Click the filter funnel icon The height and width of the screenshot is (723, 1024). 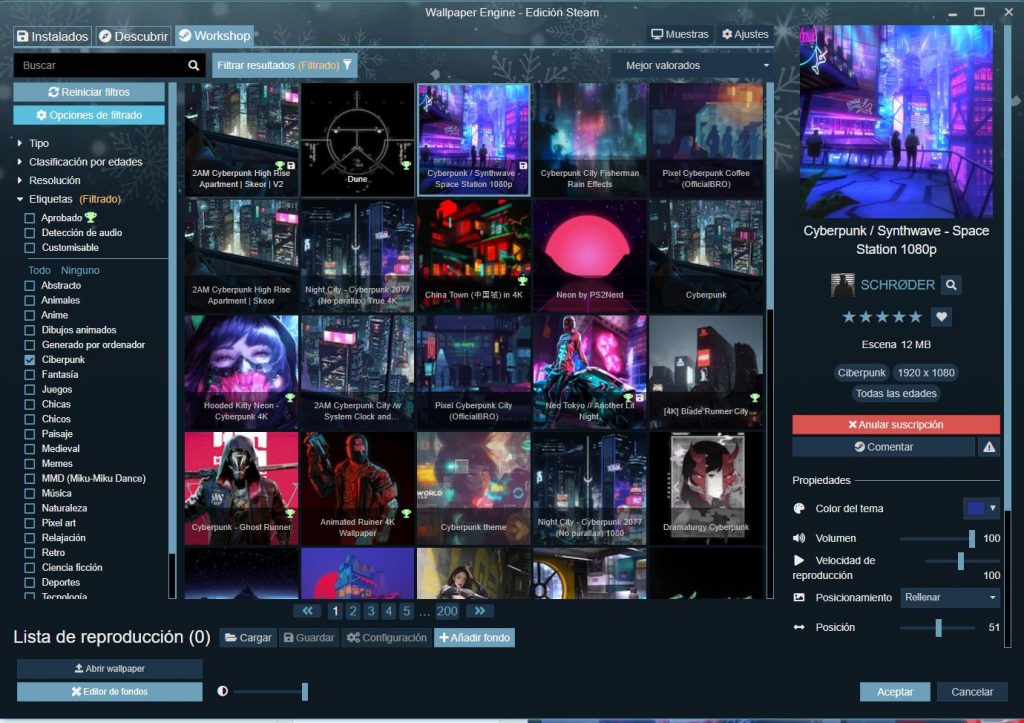pyautogui.click(x=347, y=65)
